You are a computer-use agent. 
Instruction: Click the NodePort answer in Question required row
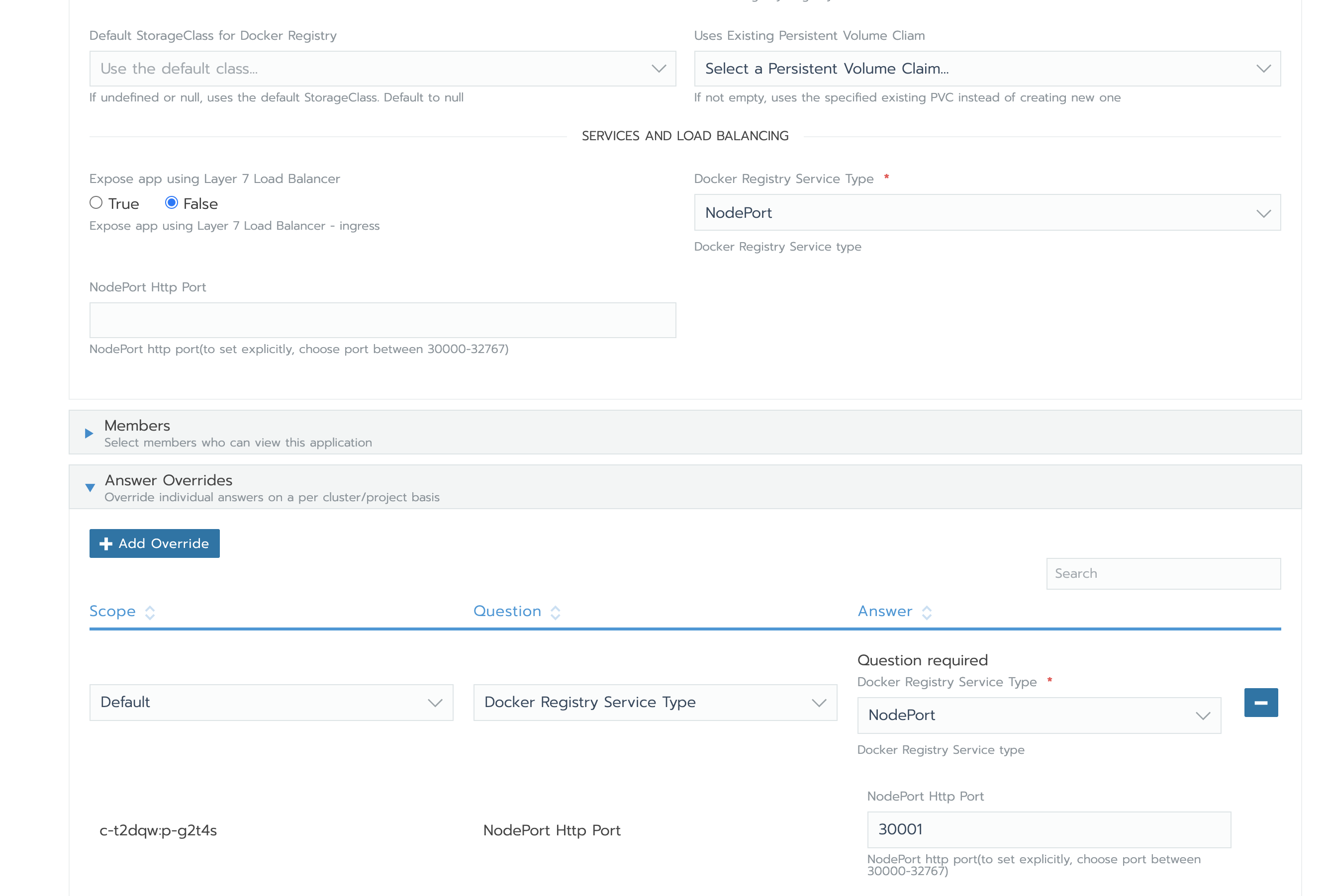(x=1039, y=715)
